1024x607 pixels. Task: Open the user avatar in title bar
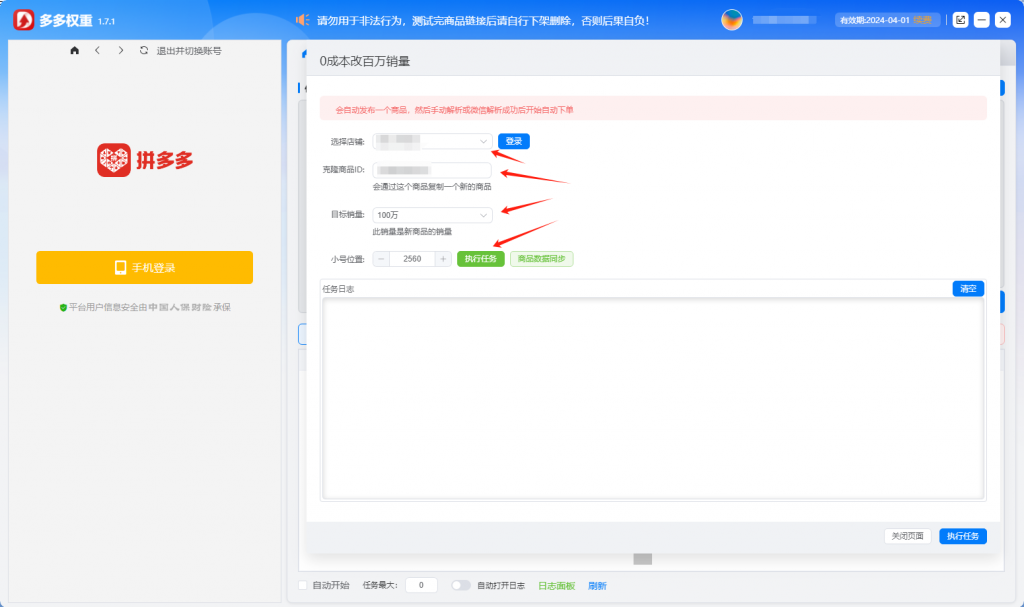pos(731,20)
